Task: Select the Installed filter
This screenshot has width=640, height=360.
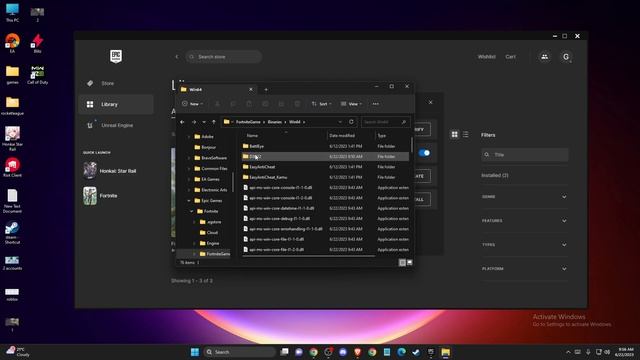Action: [495, 175]
